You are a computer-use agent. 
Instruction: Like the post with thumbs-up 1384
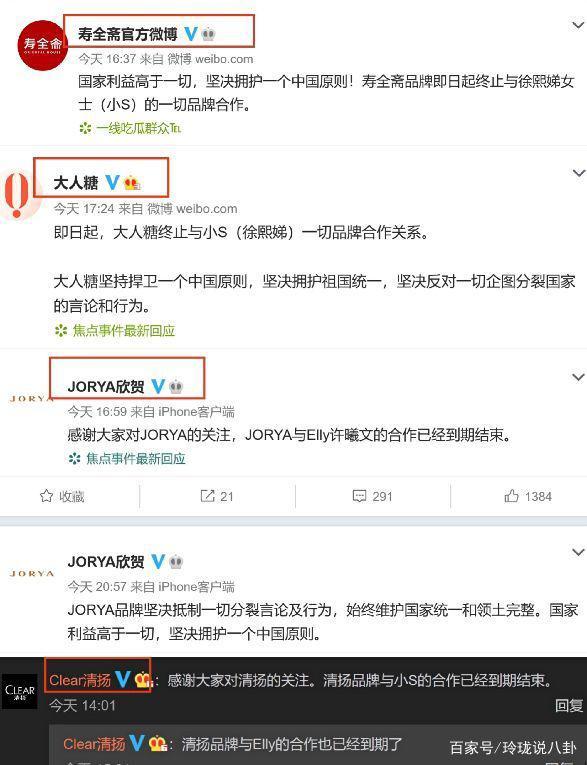[511, 496]
